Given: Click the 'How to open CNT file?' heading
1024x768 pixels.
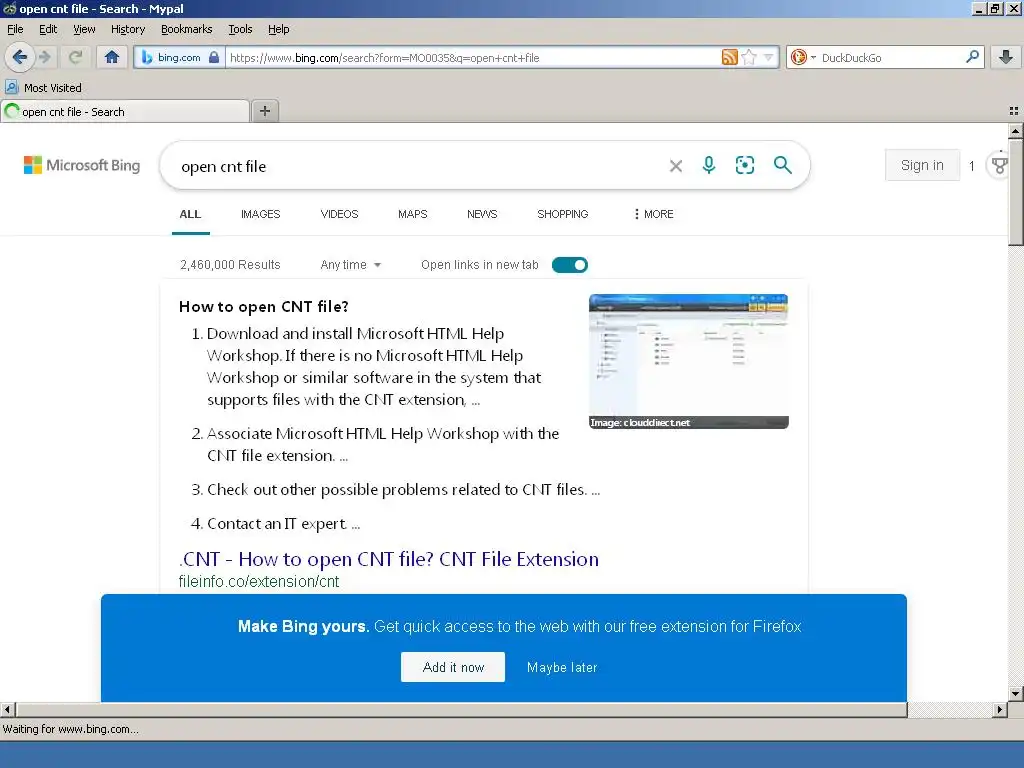Looking at the screenshot, I should pos(264,306).
